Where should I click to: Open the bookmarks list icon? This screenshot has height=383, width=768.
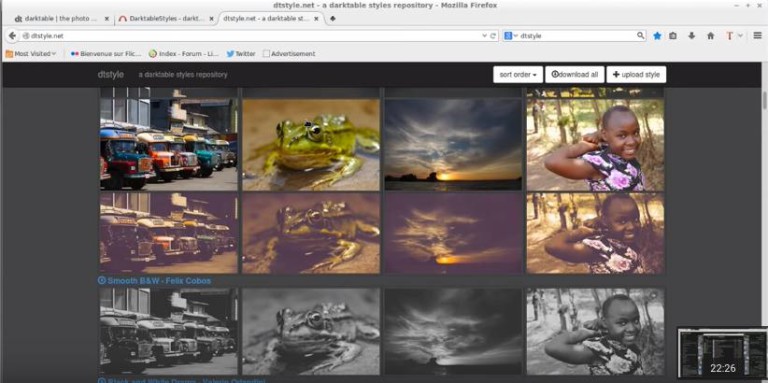click(x=673, y=36)
